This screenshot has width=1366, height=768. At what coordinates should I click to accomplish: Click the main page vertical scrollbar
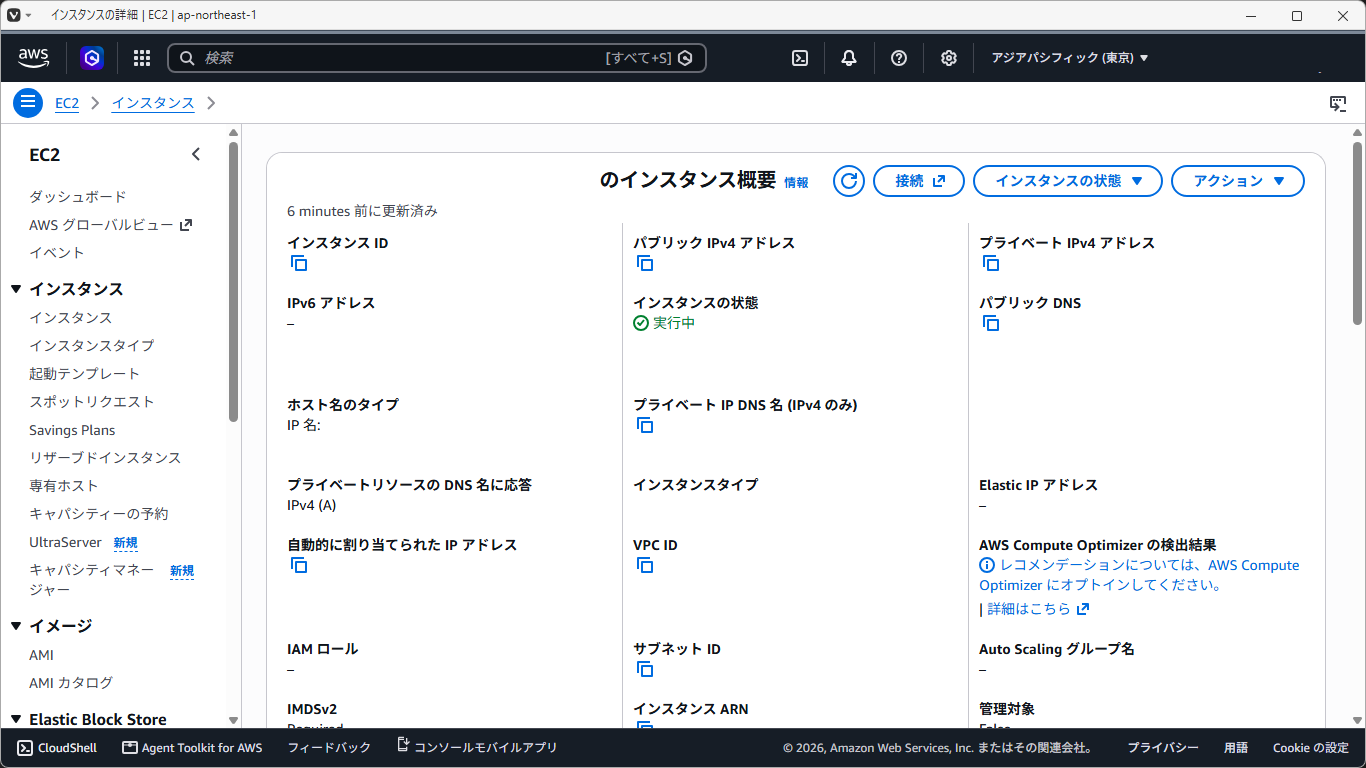click(x=1358, y=233)
